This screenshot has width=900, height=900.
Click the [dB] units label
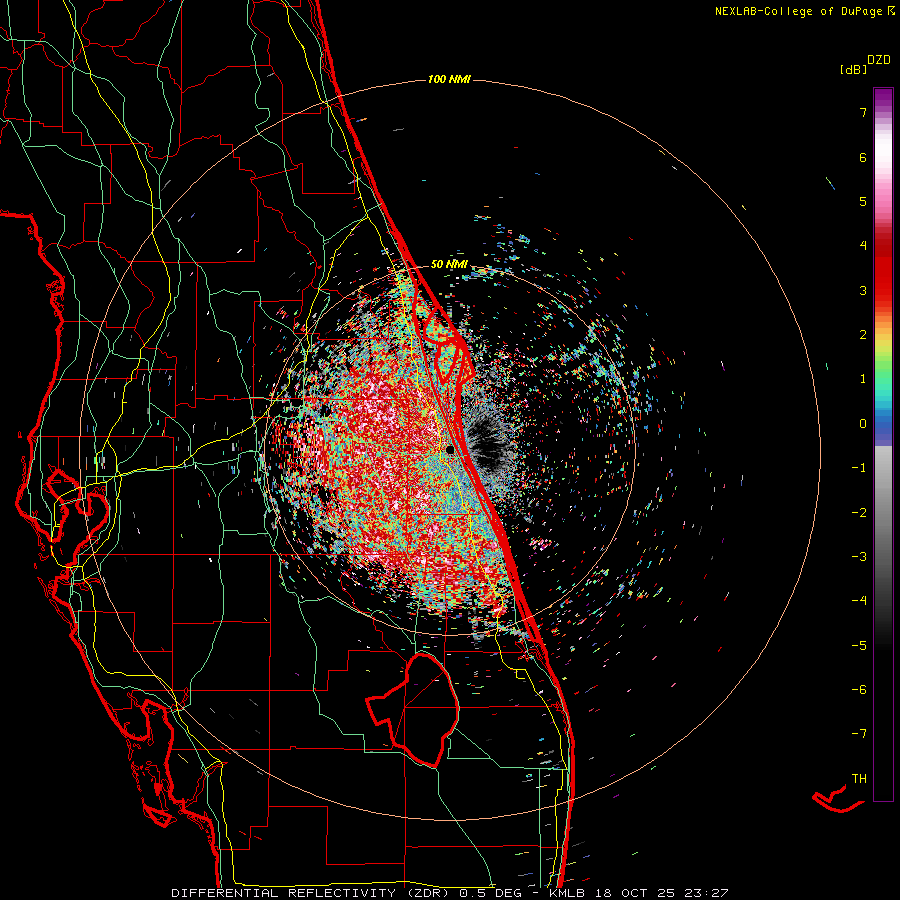point(853,70)
